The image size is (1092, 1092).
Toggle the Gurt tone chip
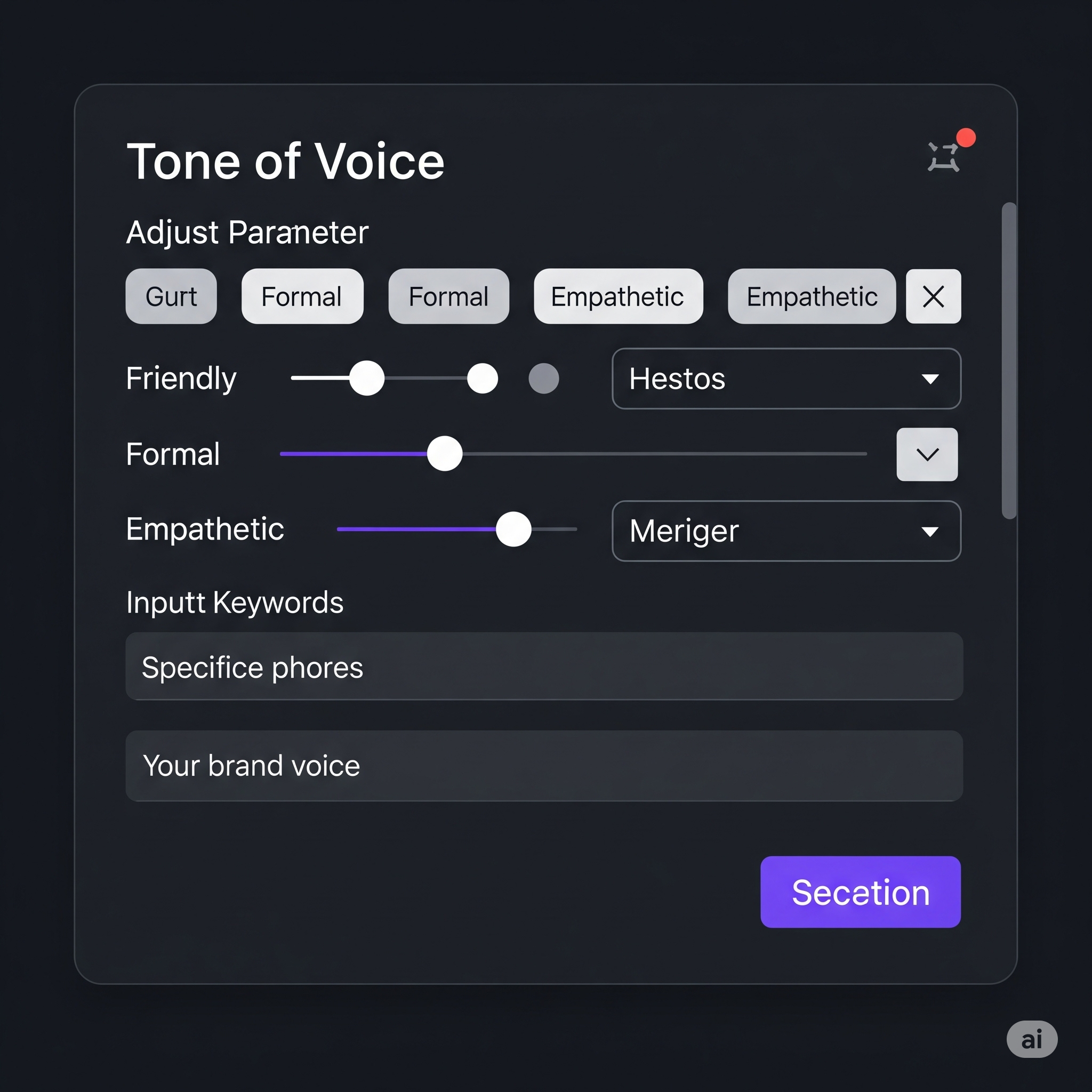[x=171, y=296]
